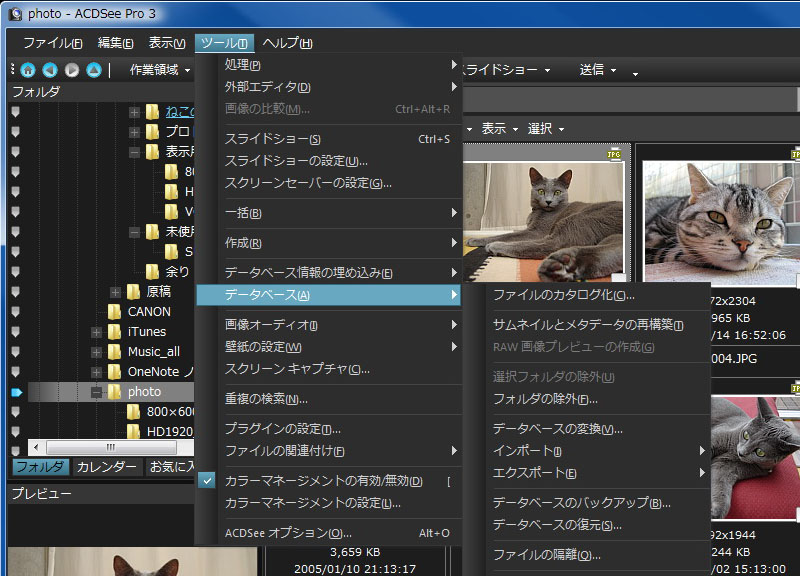Select the Home navigation icon on toolbar
The width and height of the screenshot is (800, 576).
point(27,69)
